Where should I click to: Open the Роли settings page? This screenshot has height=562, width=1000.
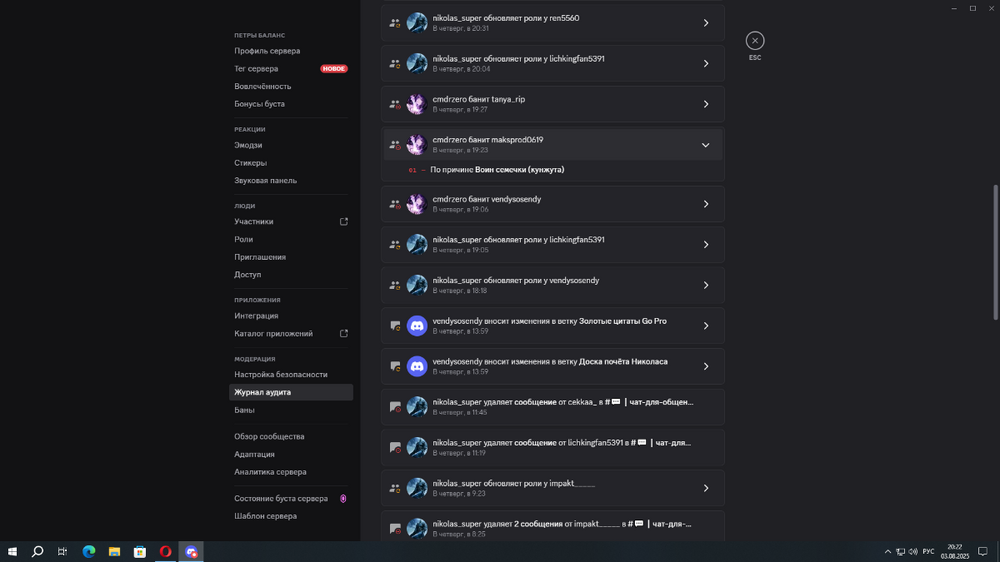tap(244, 240)
